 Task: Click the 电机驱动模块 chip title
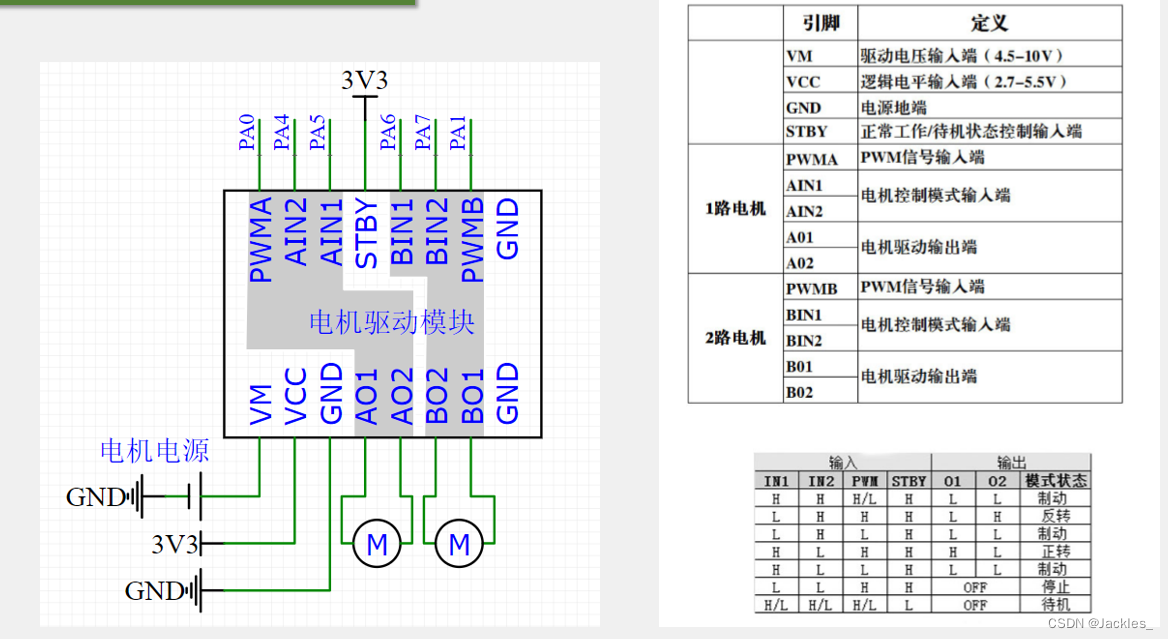pos(392,322)
